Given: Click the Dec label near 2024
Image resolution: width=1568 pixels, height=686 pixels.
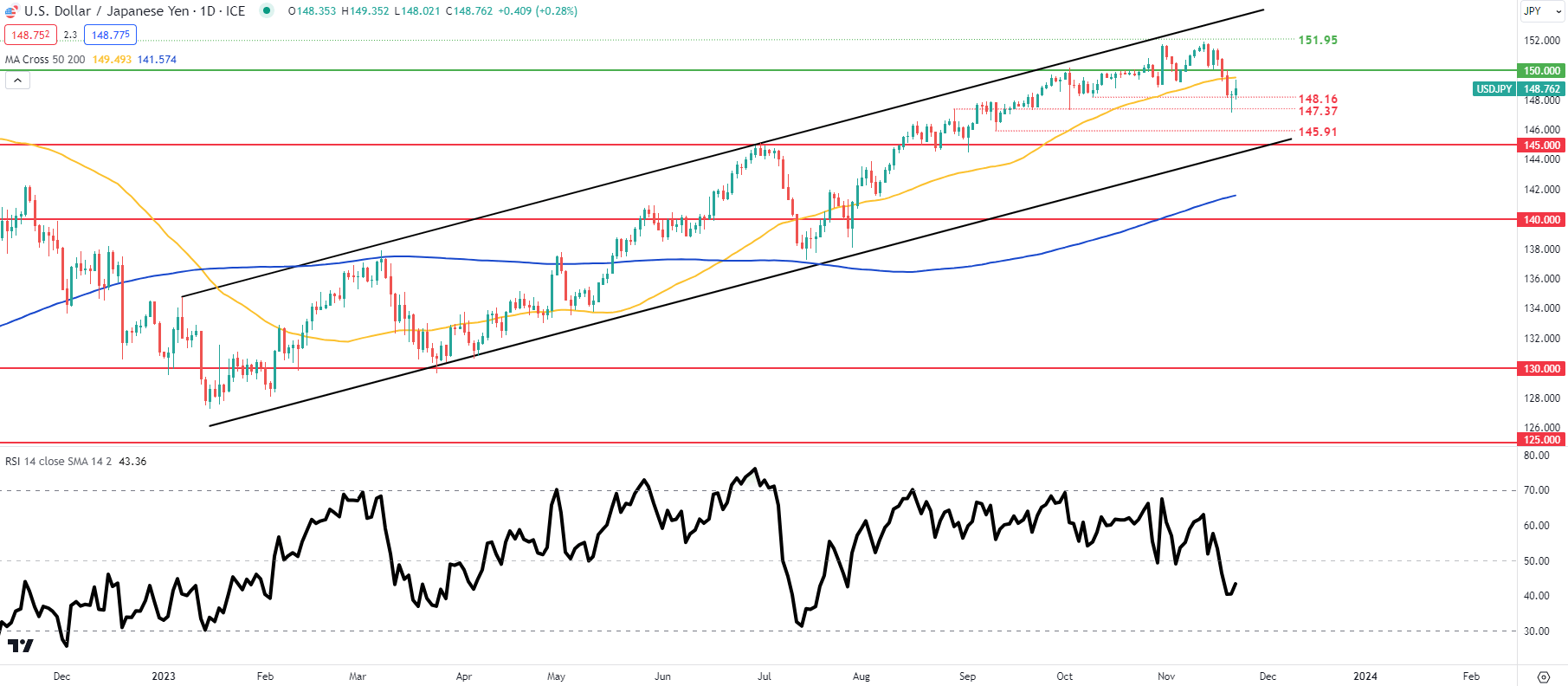Looking at the screenshot, I should click(x=1268, y=676).
